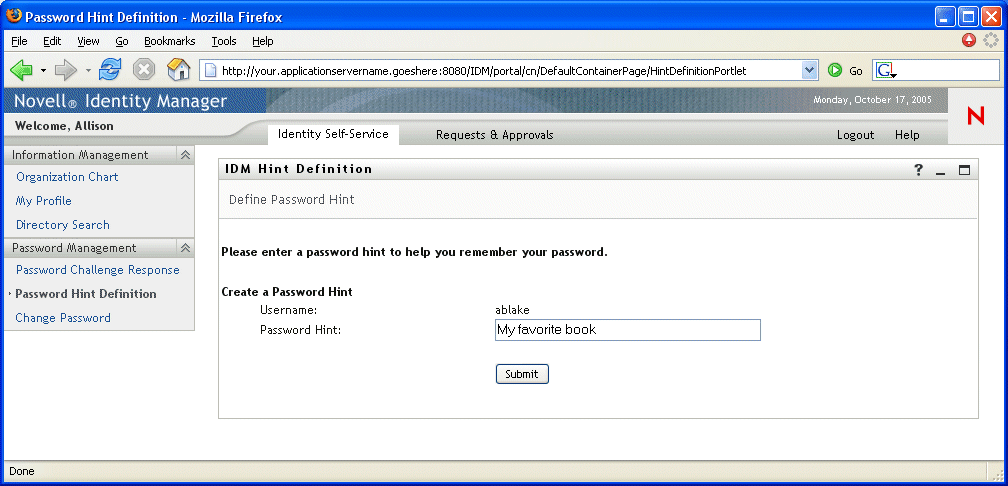
Task: Click the Reload page icon
Action: pos(110,70)
